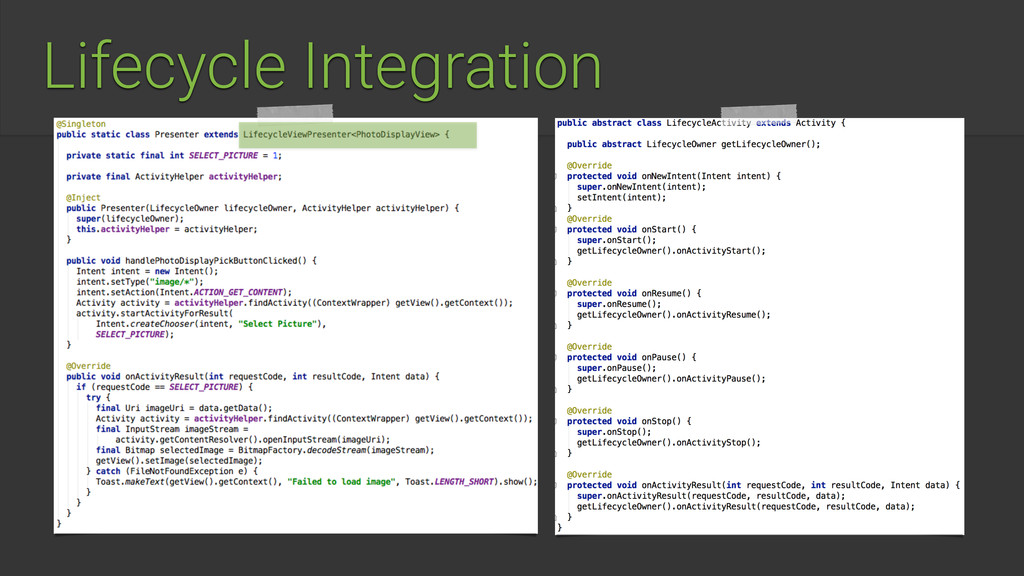The height and width of the screenshot is (576, 1024).
Task: Click the LifecycleActivity class declaration line
Action: tap(701, 123)
